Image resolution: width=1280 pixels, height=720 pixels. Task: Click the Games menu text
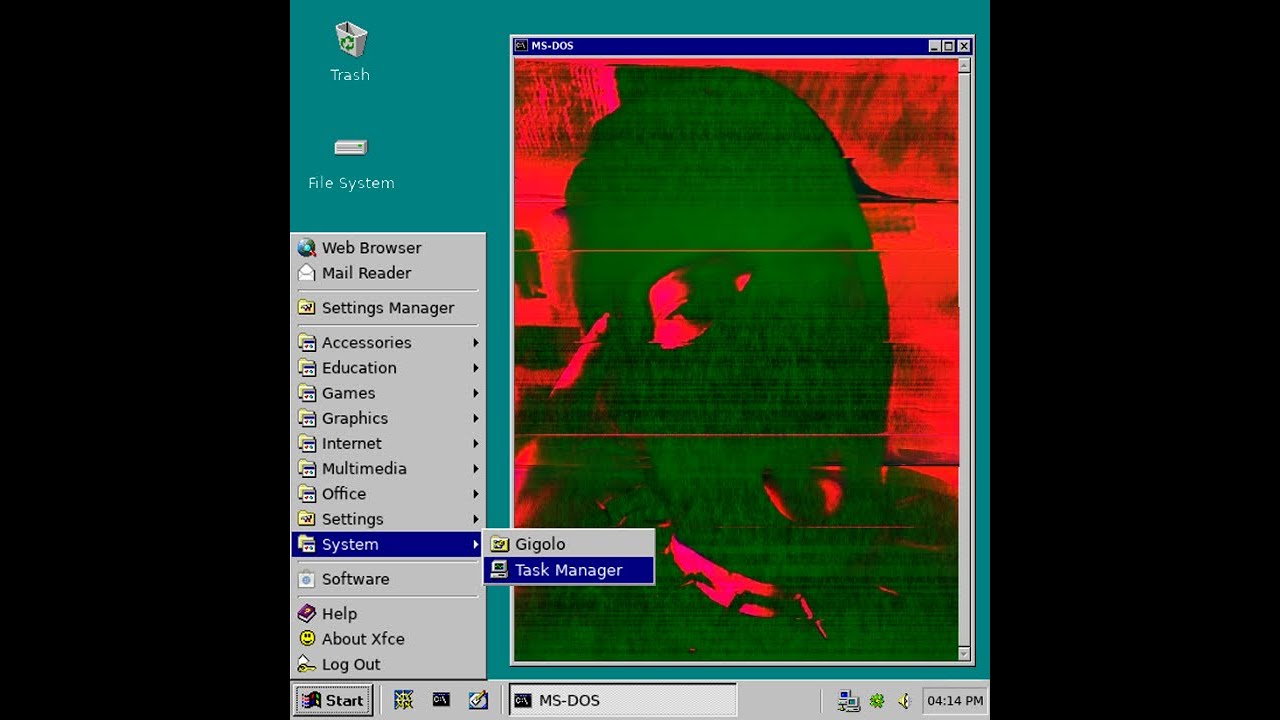coord(348,393)
